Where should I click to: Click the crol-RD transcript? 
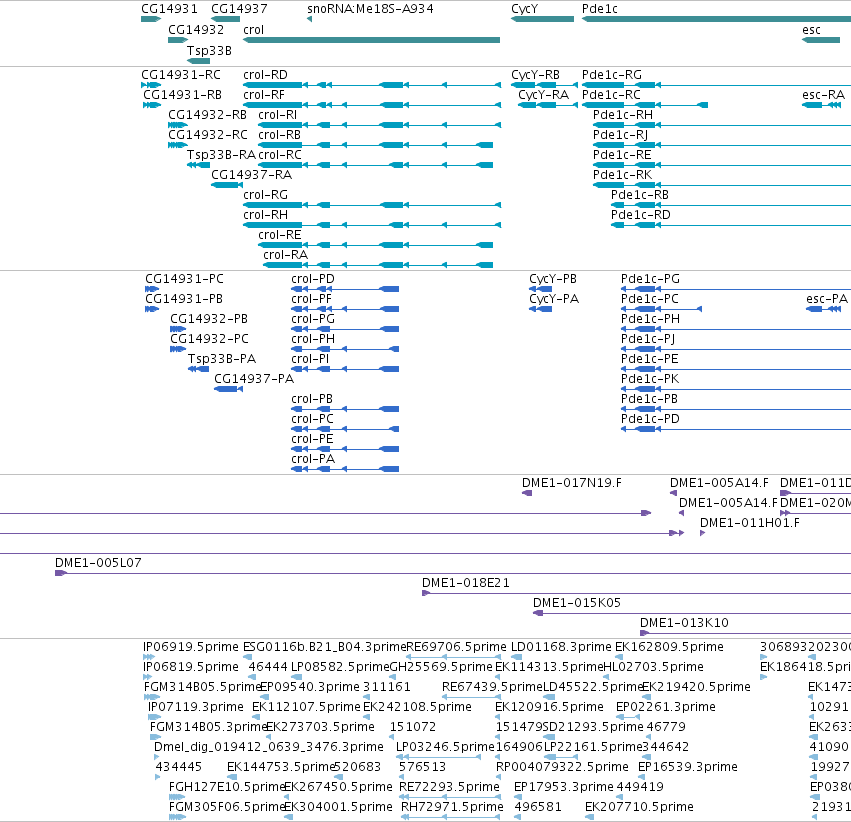[x=371, y=85]
